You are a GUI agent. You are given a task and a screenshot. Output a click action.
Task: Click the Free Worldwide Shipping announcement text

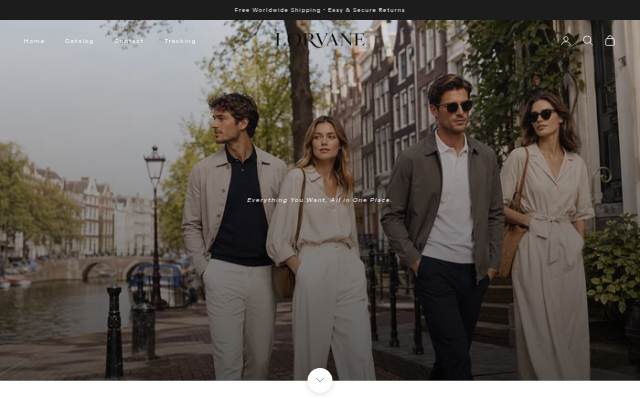[x=320, y=10]
